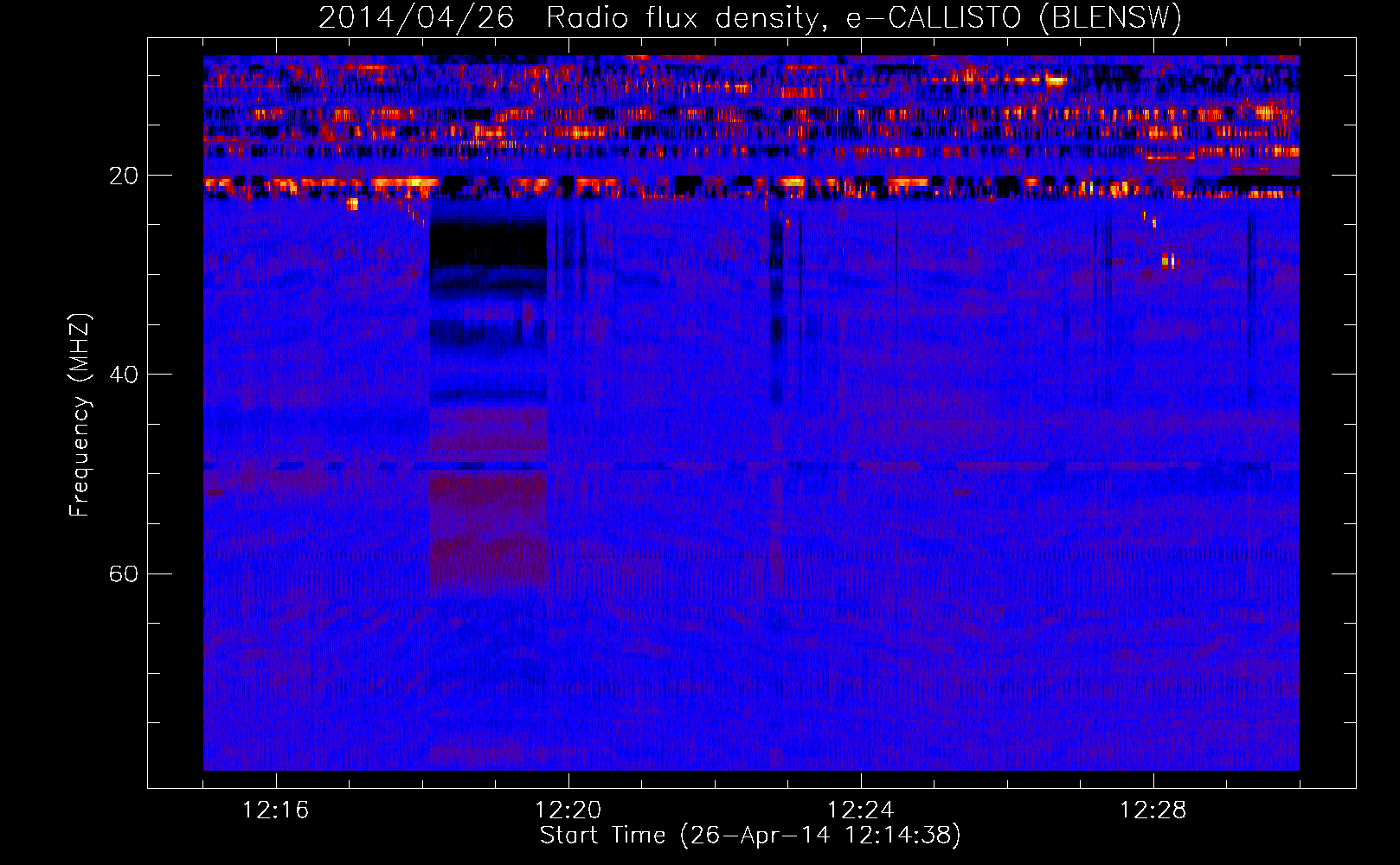Click the 20 MHz frequency tick label
The width and height of the screenshot is (1400, 865).
point(124,176)
